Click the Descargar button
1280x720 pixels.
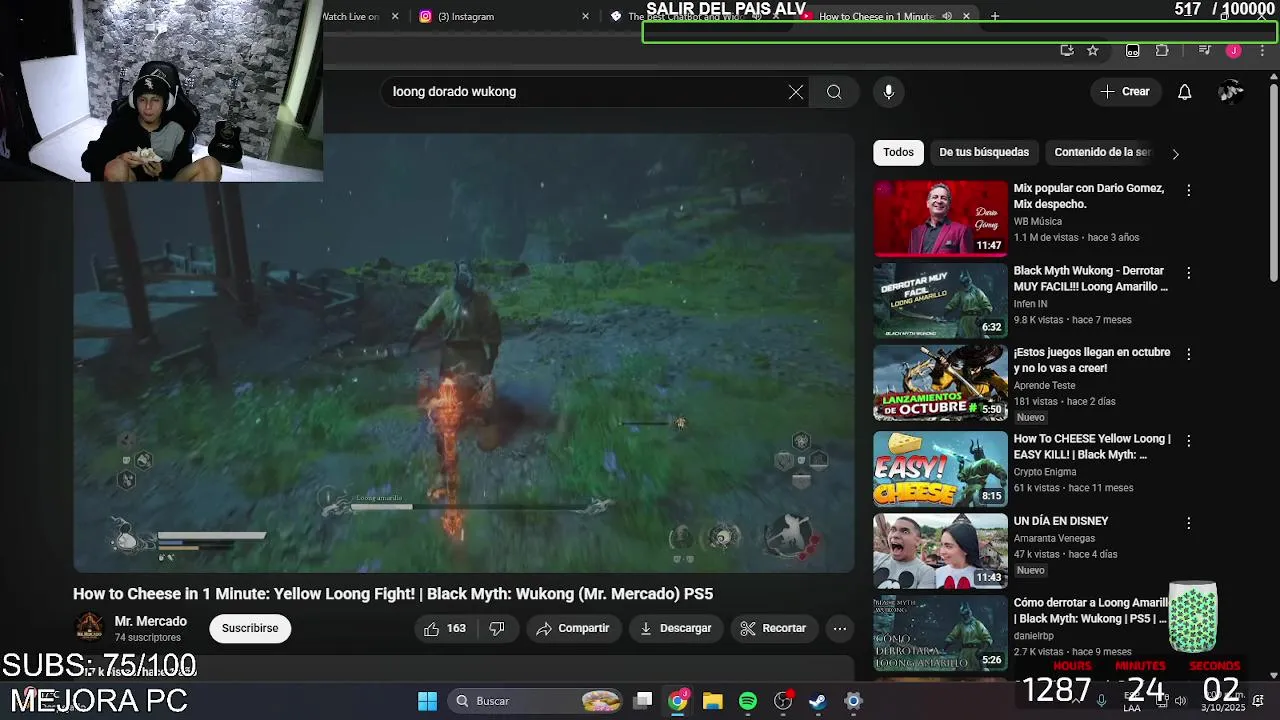pos(676,628)
